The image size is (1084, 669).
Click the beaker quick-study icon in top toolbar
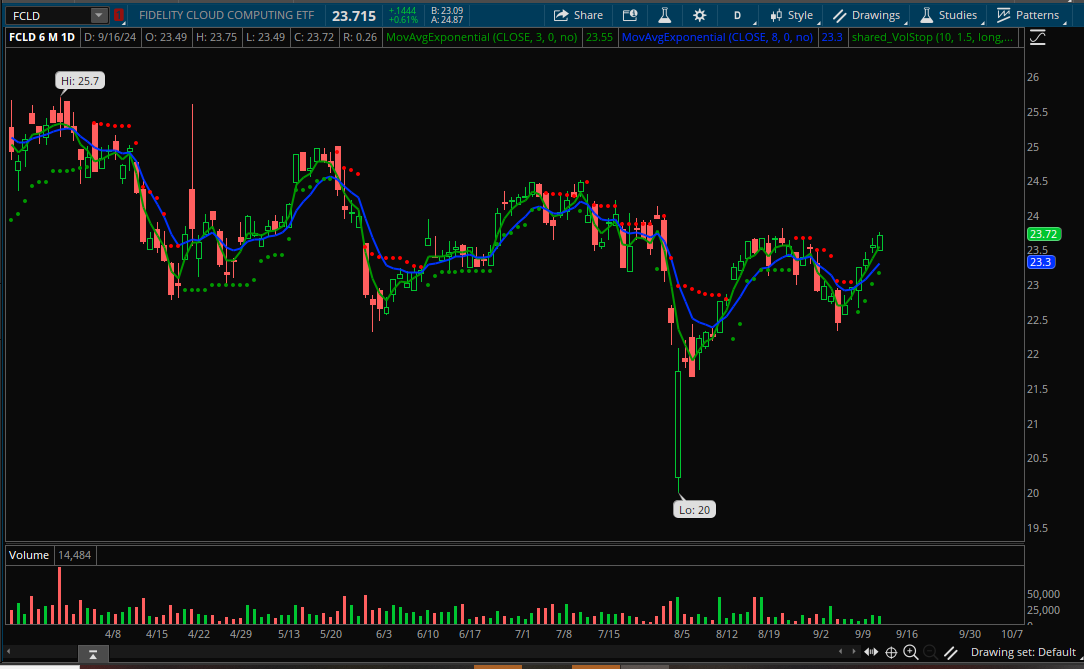click(x=664, y=15)
